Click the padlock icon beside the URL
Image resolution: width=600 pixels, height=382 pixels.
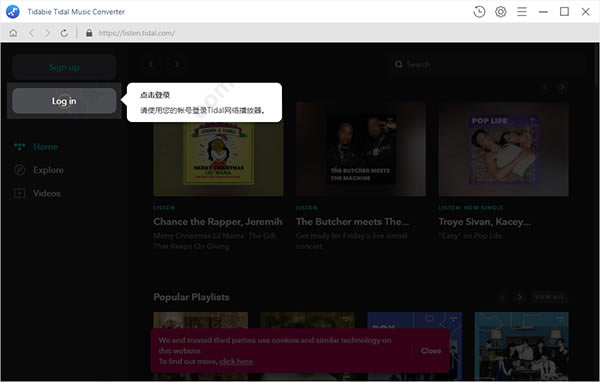pos(89,33)
